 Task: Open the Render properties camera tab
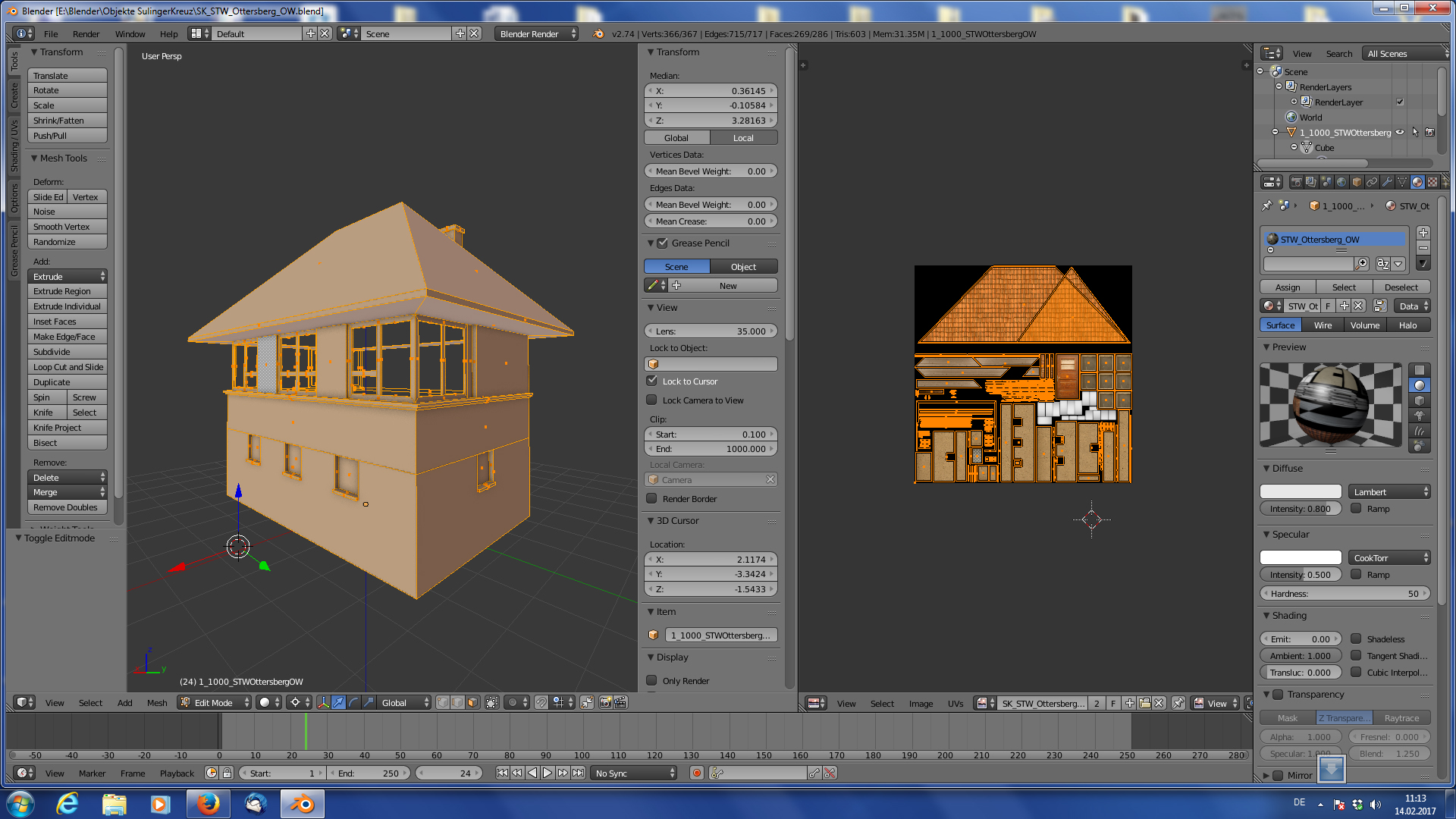point(1297,182)
